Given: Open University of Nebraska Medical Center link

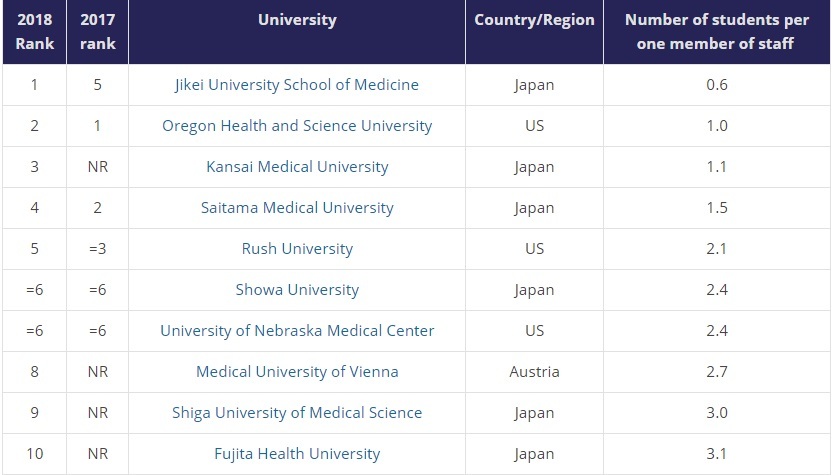Looking at the screenshot, I should [297, 331].
